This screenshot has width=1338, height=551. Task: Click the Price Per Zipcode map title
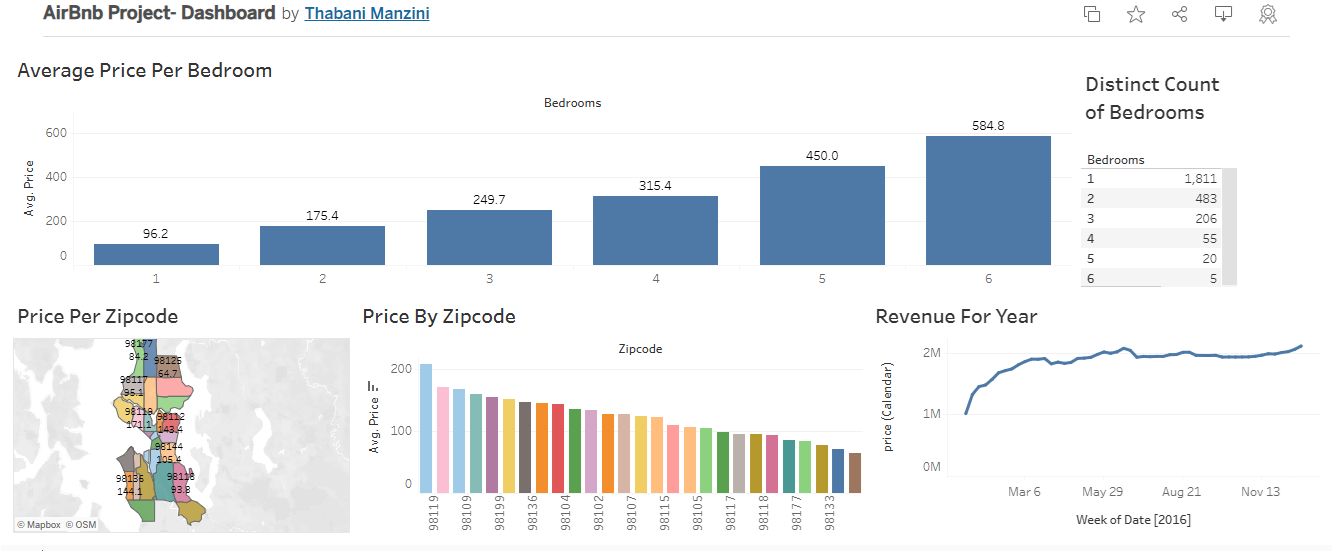pos(98,316)
